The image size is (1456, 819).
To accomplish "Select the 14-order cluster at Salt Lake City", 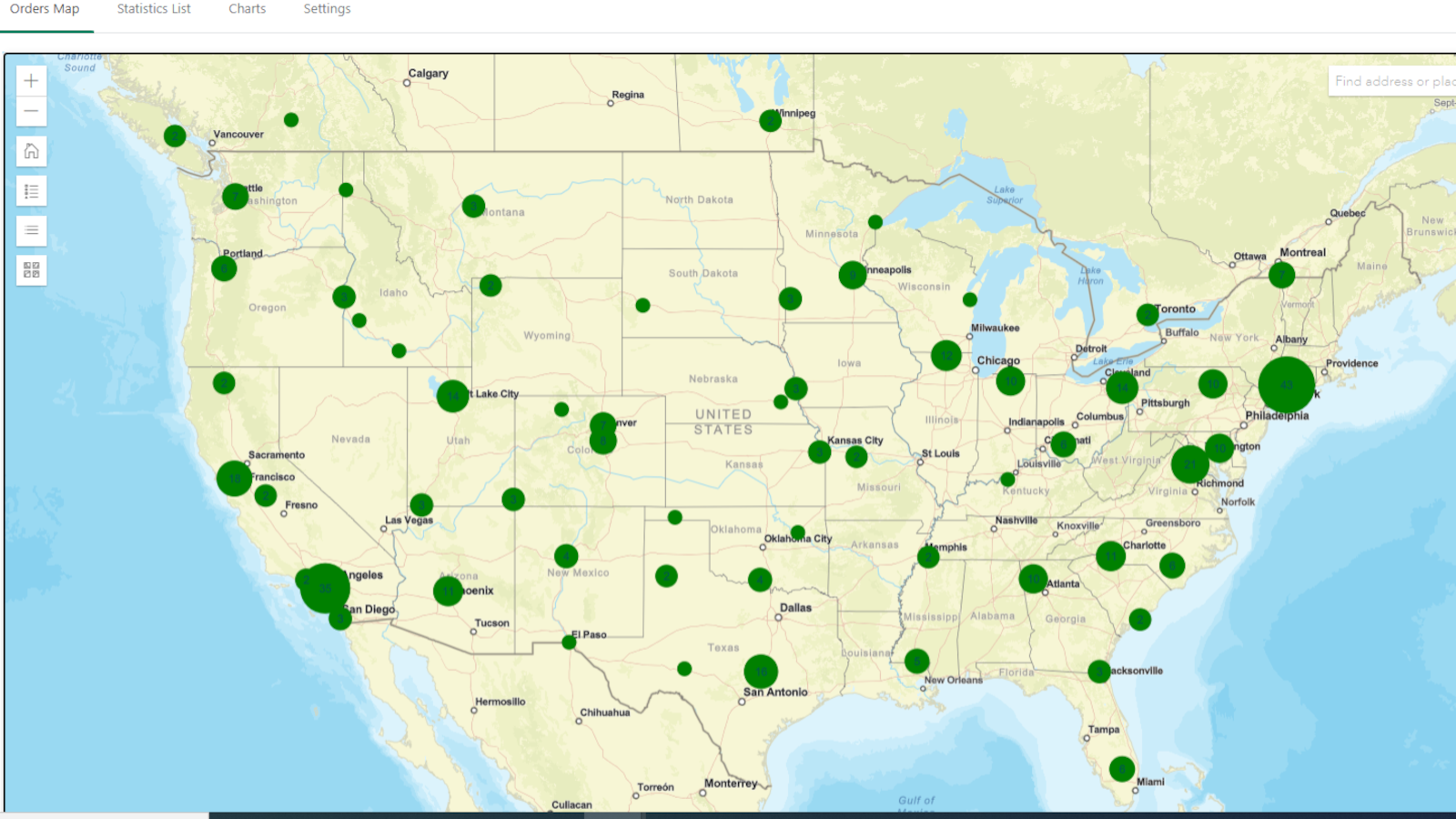I will [x=452, y=395].
